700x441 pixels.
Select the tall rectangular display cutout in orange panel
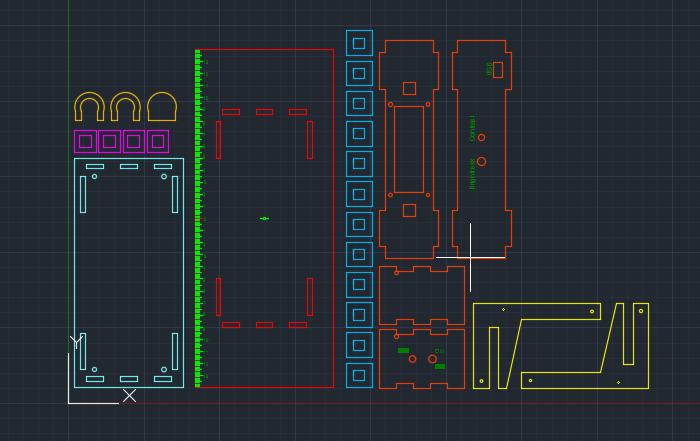click(x=409, y=150)
